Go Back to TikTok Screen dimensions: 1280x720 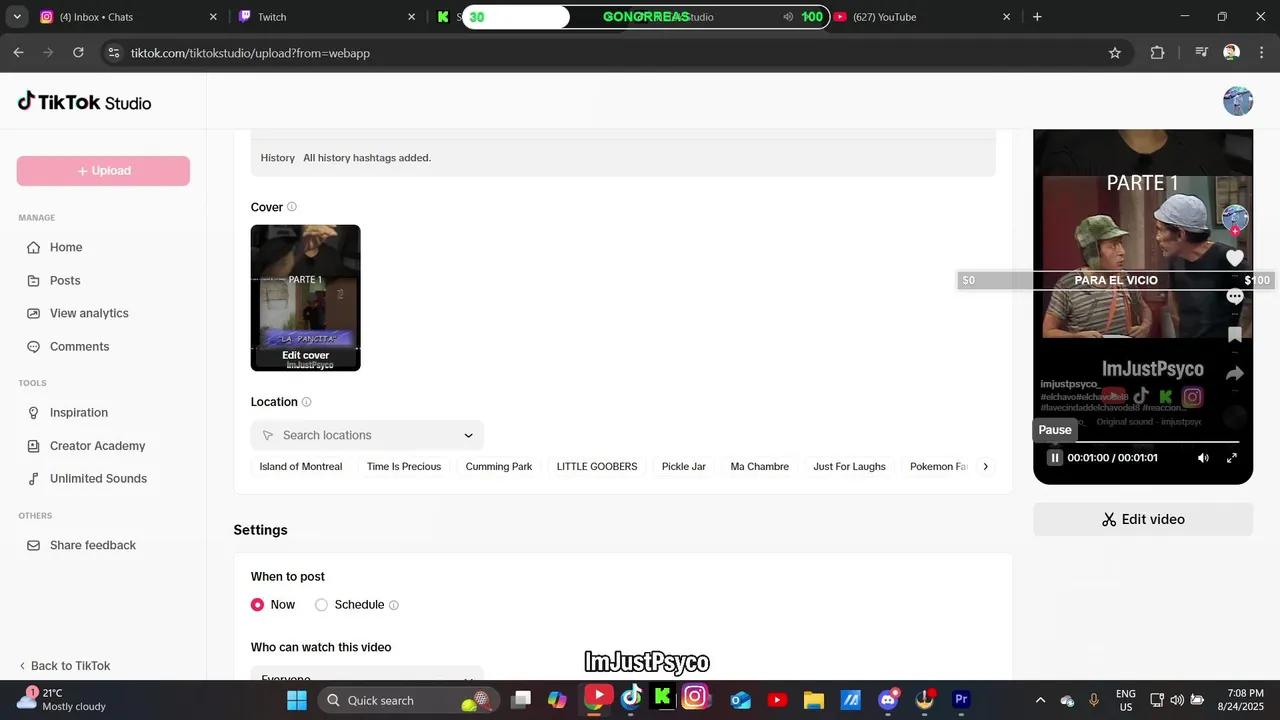(65, 666)
